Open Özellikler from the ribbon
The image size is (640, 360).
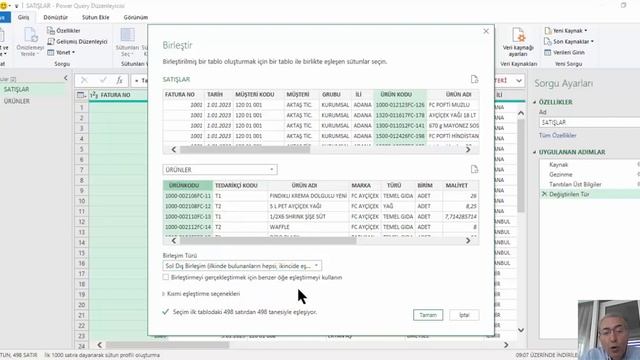(64, 31)
